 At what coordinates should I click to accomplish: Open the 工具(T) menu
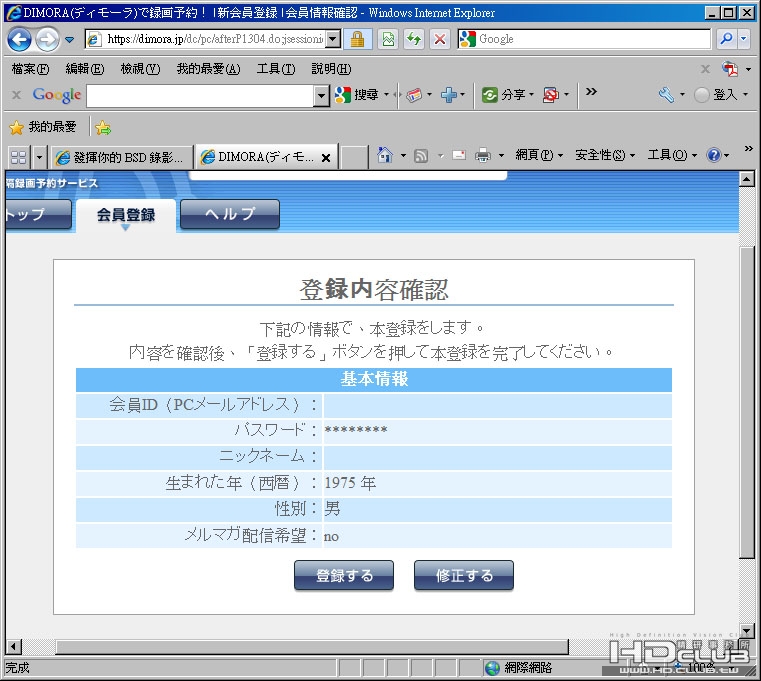(x=276, y=69)
